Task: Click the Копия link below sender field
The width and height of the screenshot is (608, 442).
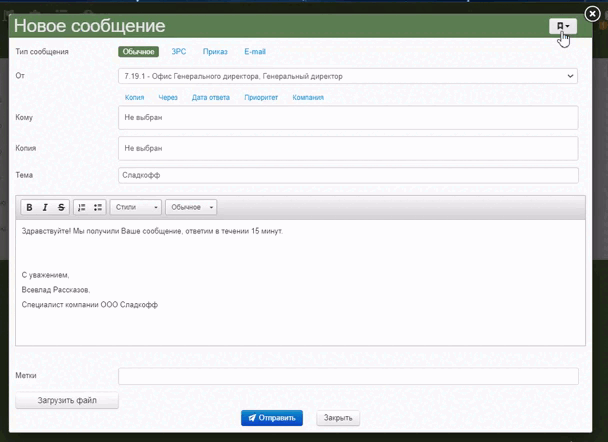Action: [134, 97]
